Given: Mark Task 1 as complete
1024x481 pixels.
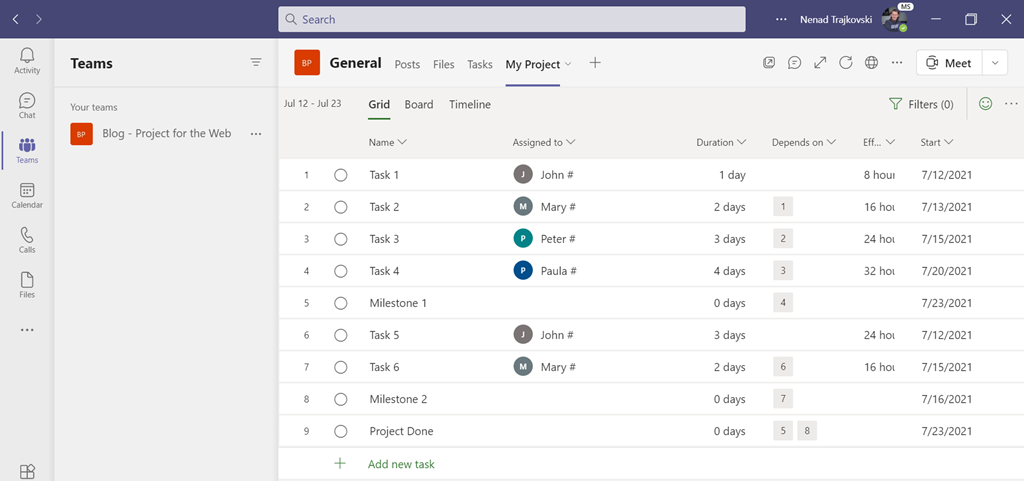Looking at the screenshot, I should 341,175.
